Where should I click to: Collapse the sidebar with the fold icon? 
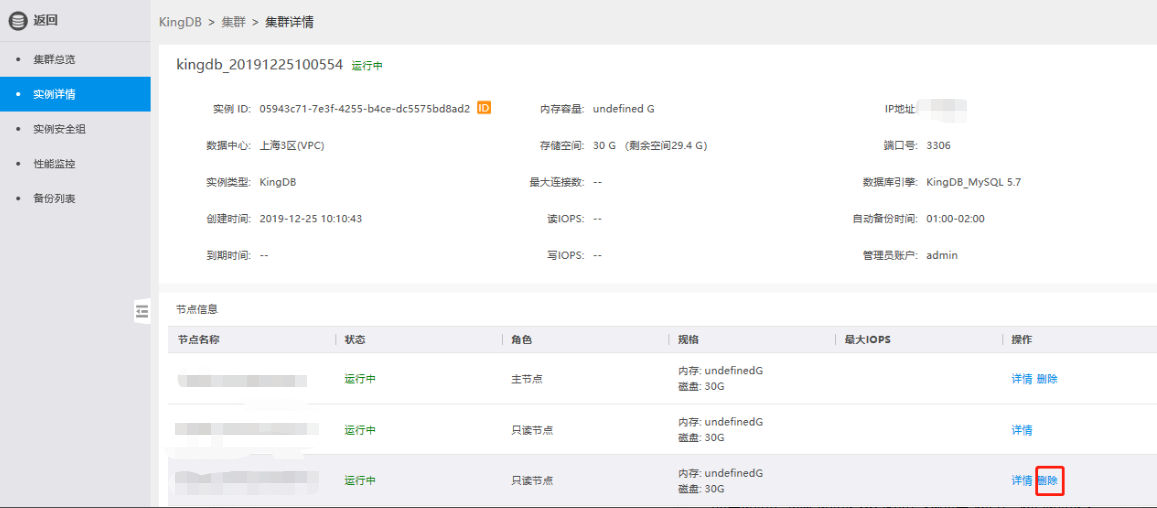point(142,311)
